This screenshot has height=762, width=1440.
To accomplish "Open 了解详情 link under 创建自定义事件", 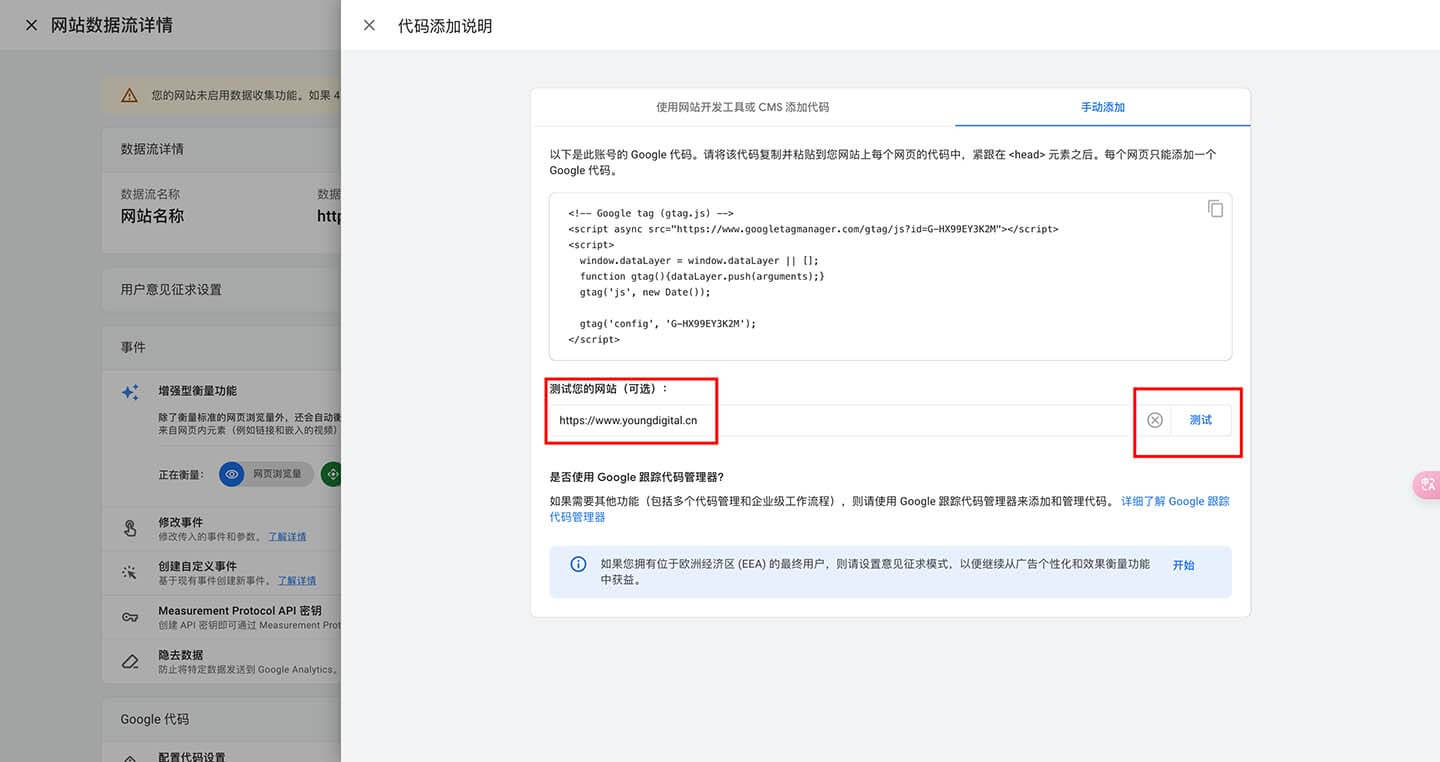I will (297, 581).
